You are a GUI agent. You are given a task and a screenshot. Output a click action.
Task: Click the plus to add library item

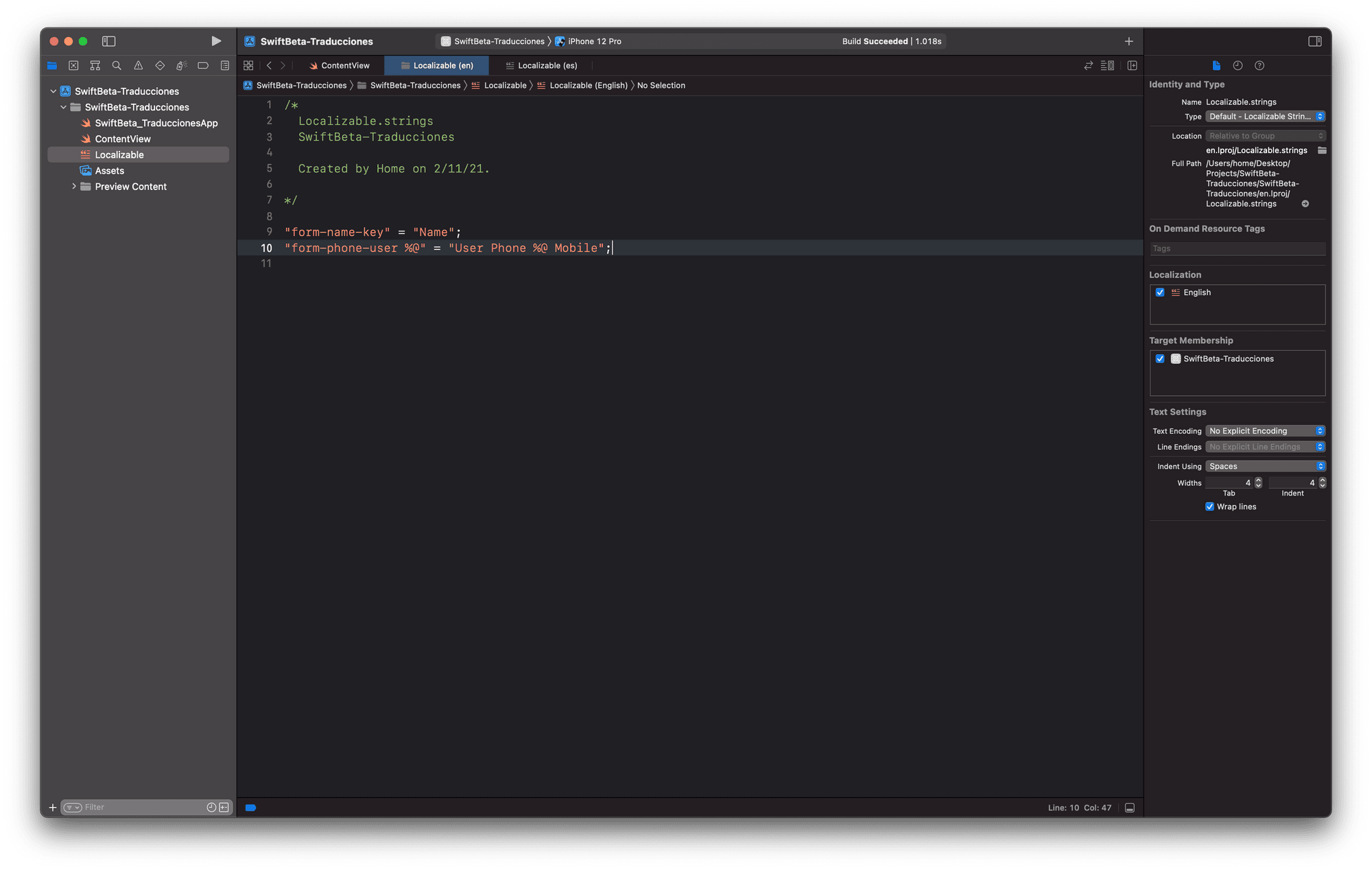[1128, 41]
